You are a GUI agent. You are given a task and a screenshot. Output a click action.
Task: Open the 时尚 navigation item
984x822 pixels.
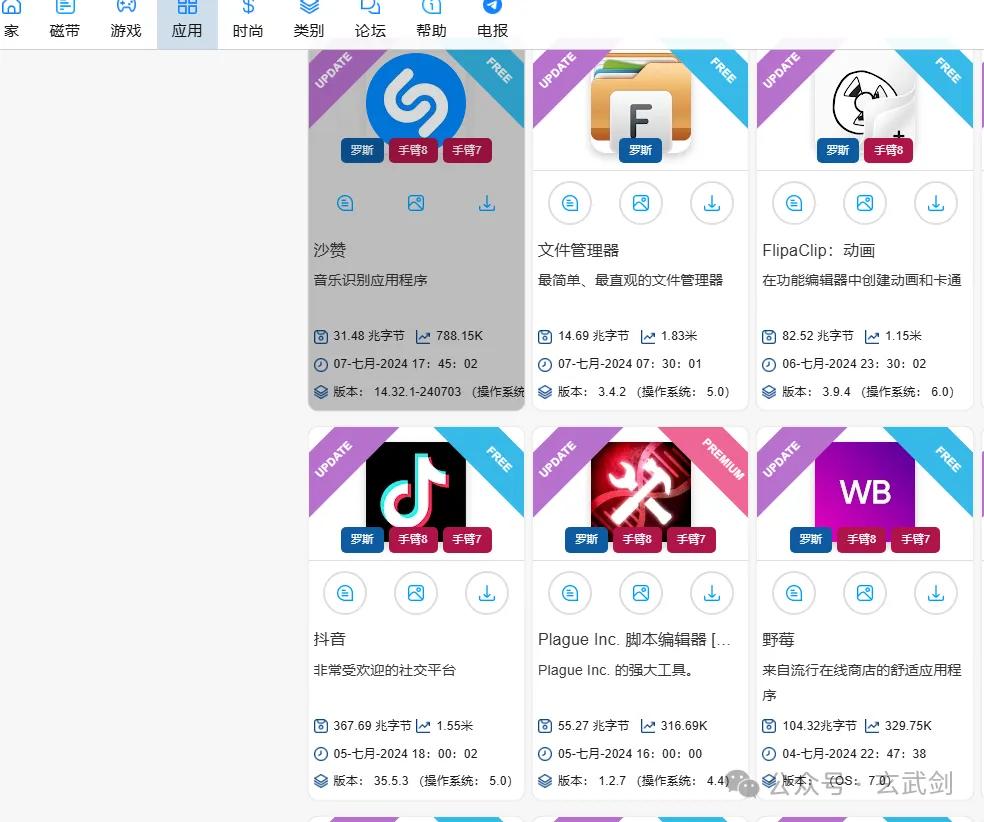248,21
